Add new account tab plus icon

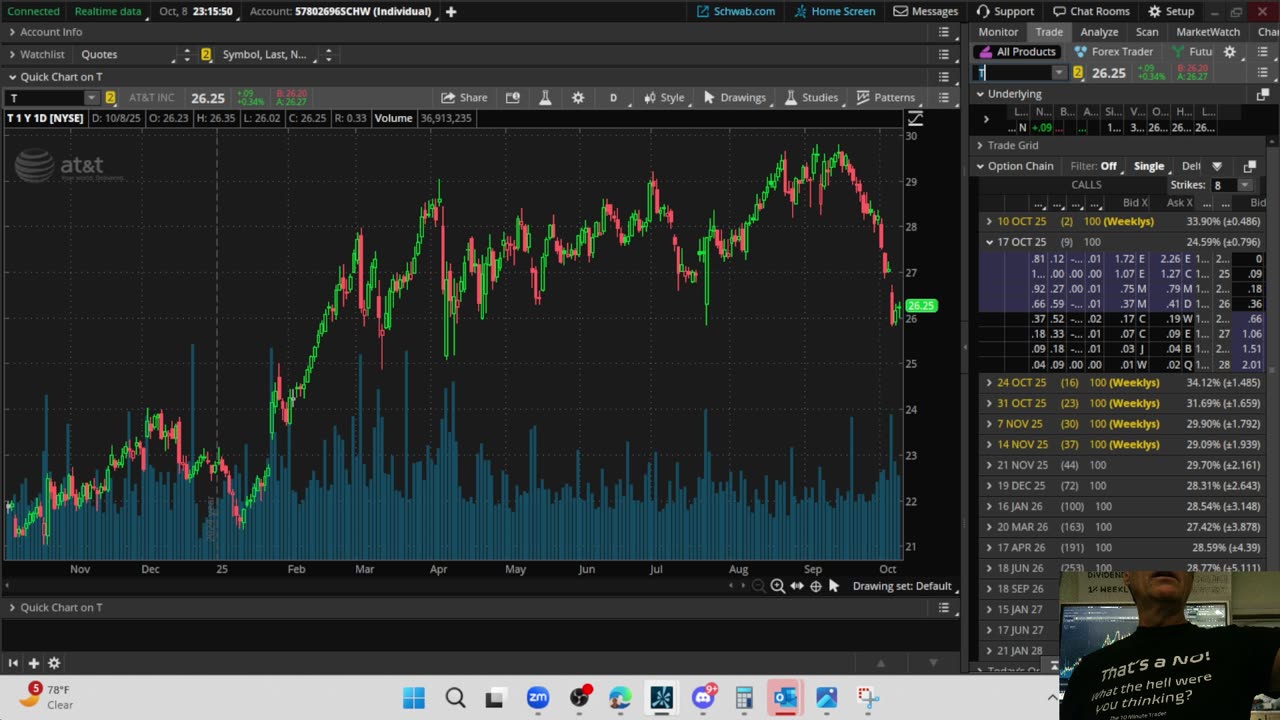451,11
